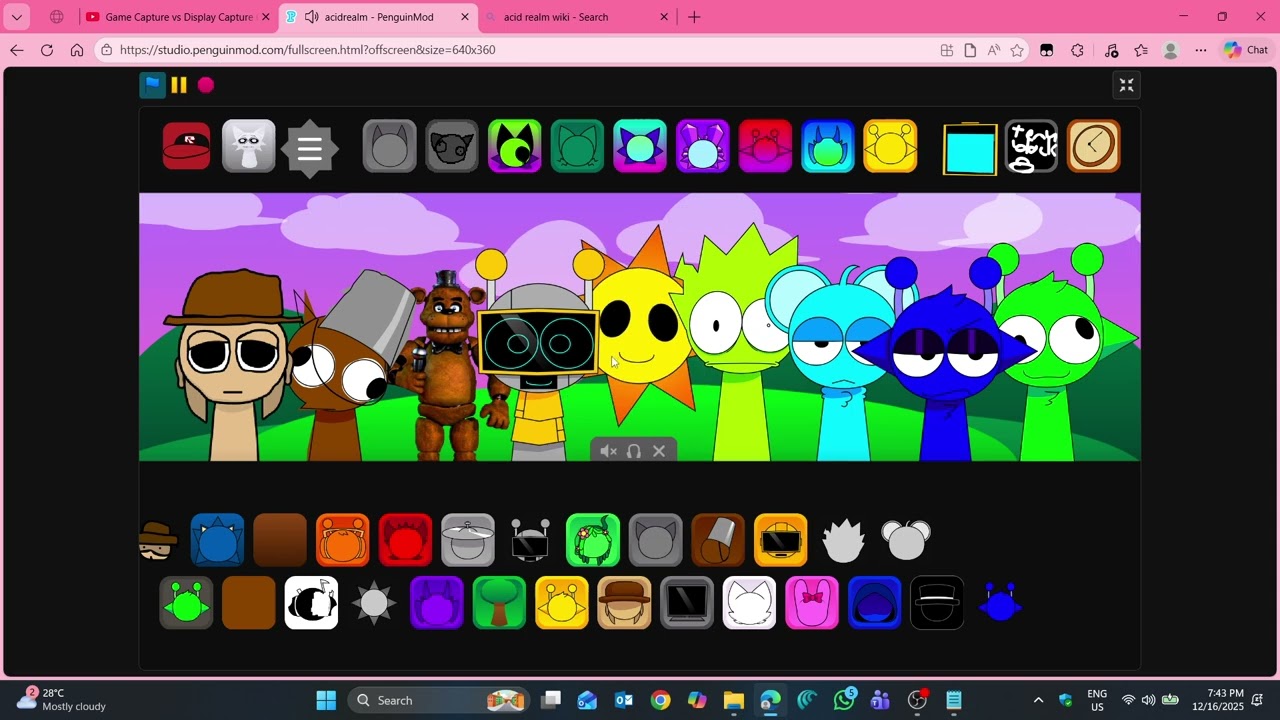Pick the white cat outline icon

point(749,603)
